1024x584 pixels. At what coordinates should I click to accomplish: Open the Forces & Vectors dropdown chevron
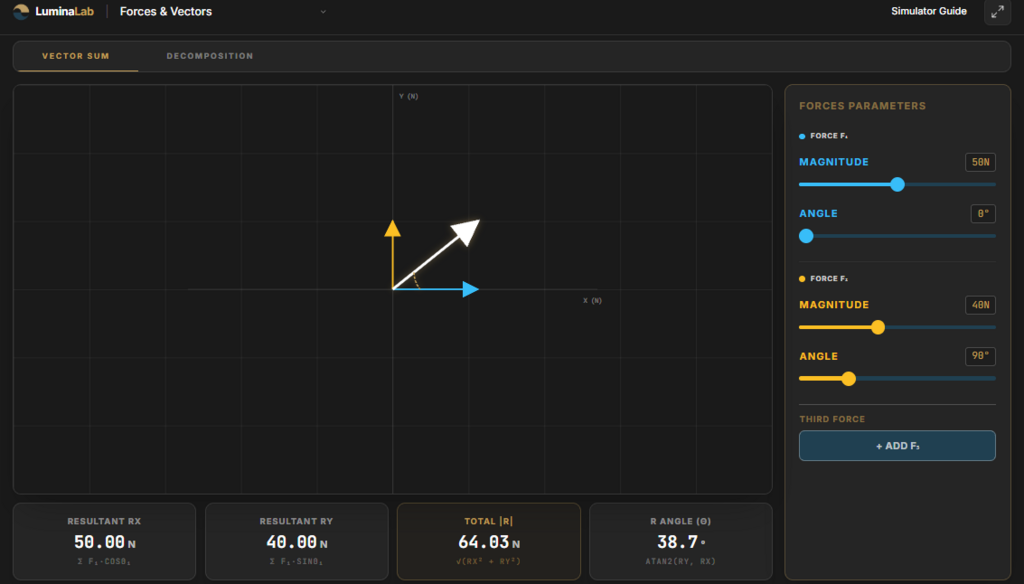[x=323, y=12]
